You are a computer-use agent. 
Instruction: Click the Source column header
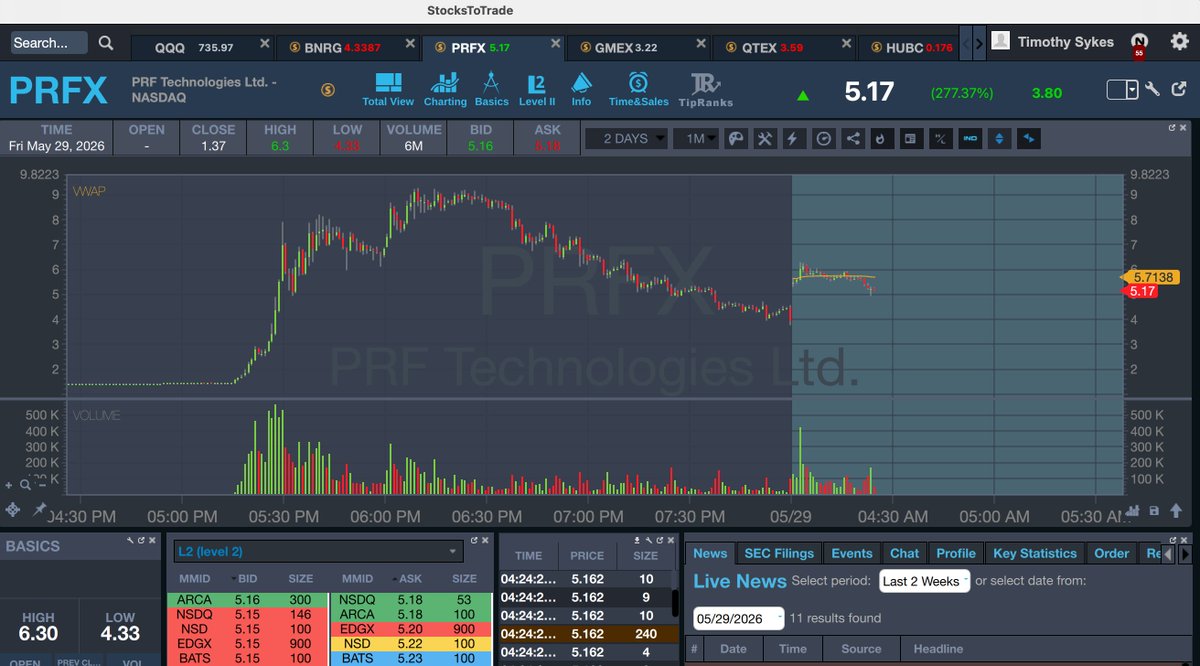tap(861, 649)
